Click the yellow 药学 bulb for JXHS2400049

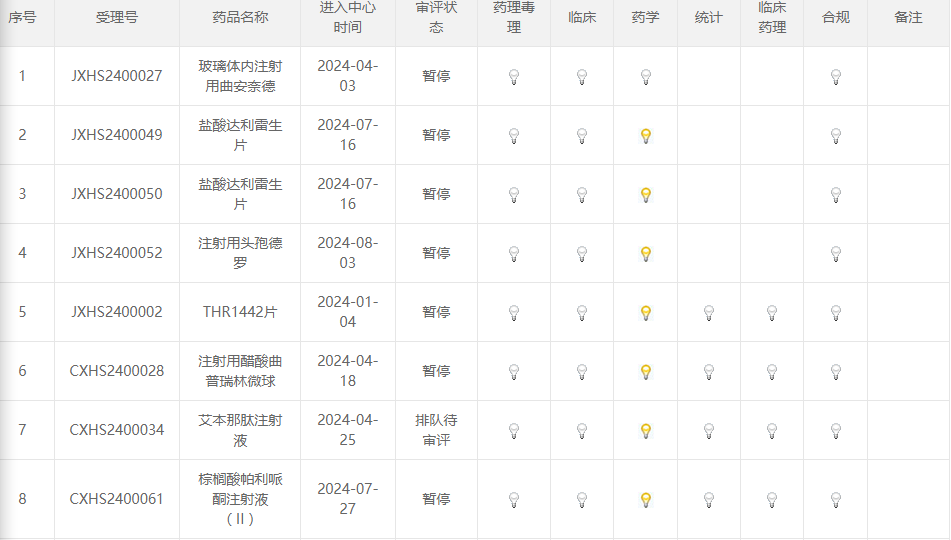pyautogui.click(x=646, y=135)
